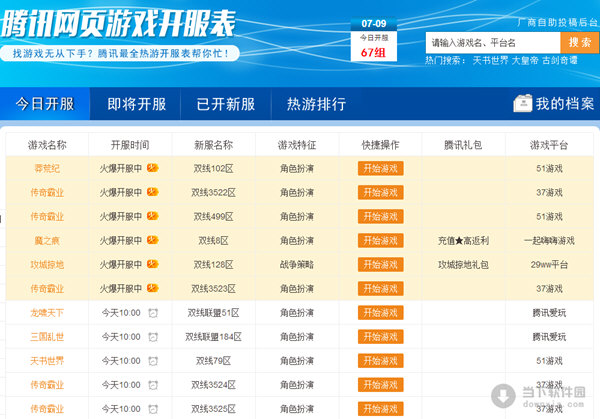Click 开始游戏 in 双线3522区 row

click(380, 192)
